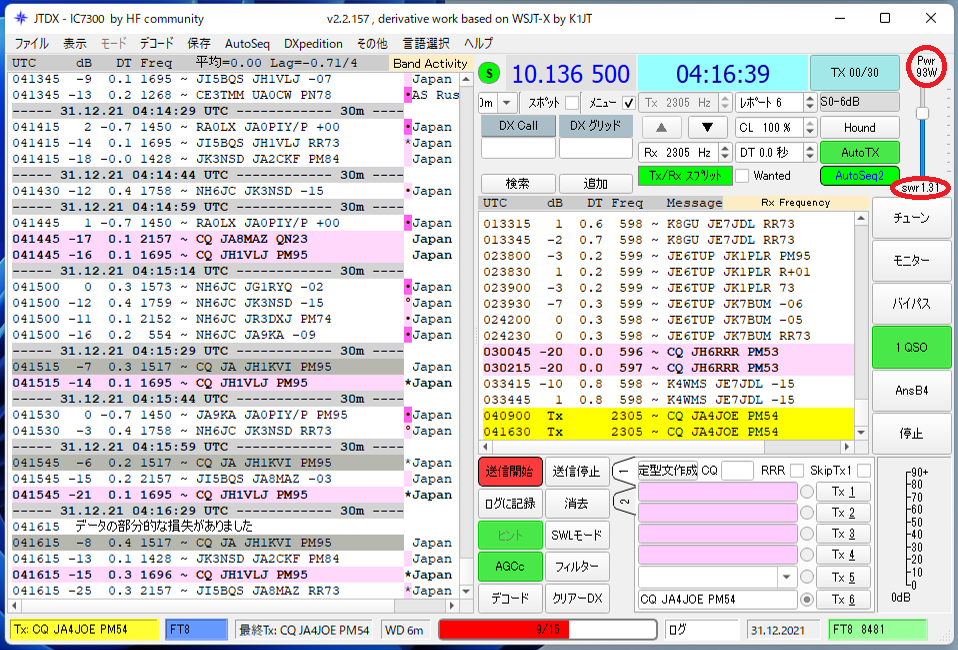Adjust the Pwr output slider handle
Screen dimensions: 958x650
pyautogui.click(x=922, y=113)
